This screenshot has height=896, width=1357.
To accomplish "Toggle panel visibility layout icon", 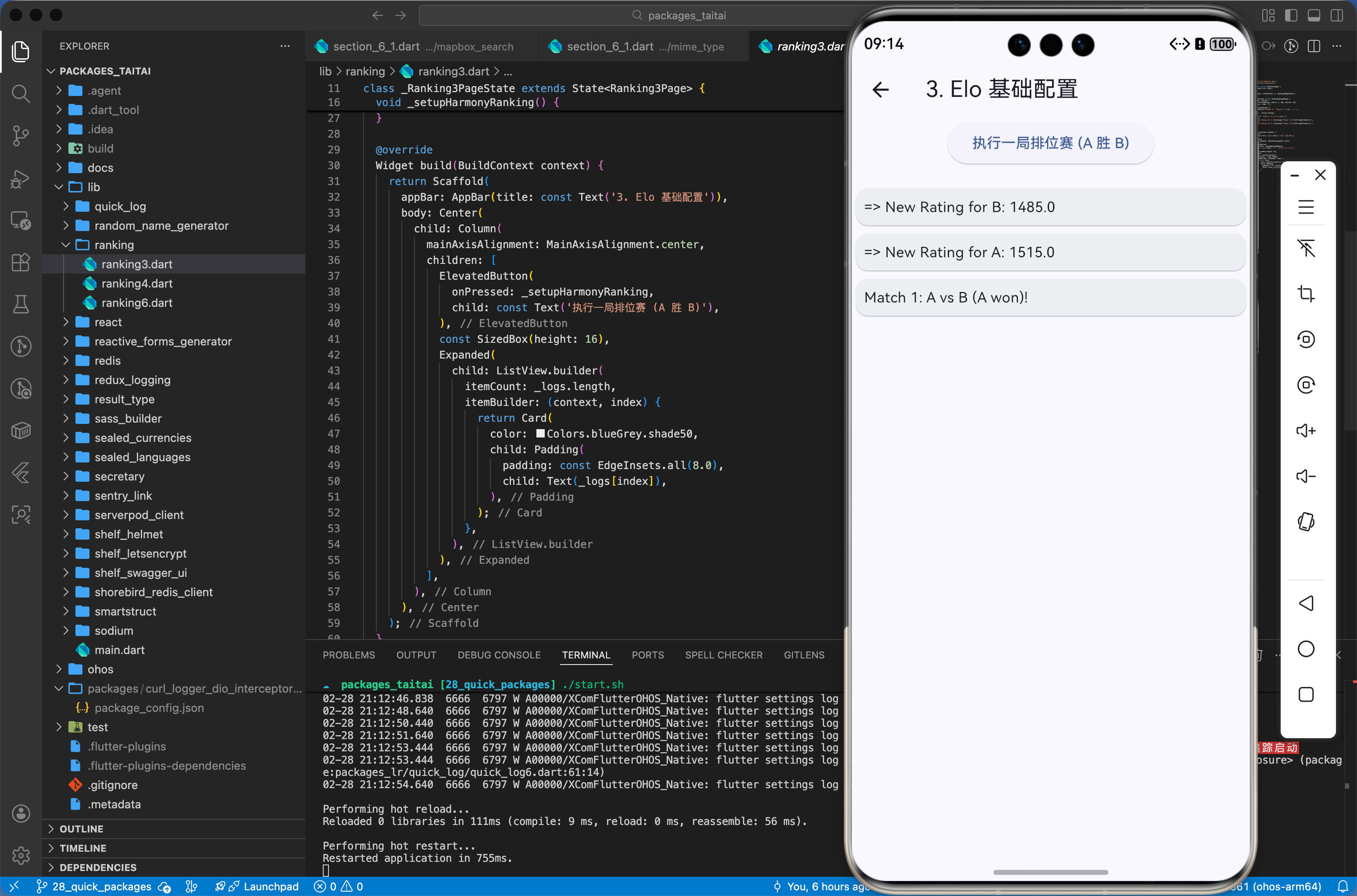I will tap(1314, 15).
